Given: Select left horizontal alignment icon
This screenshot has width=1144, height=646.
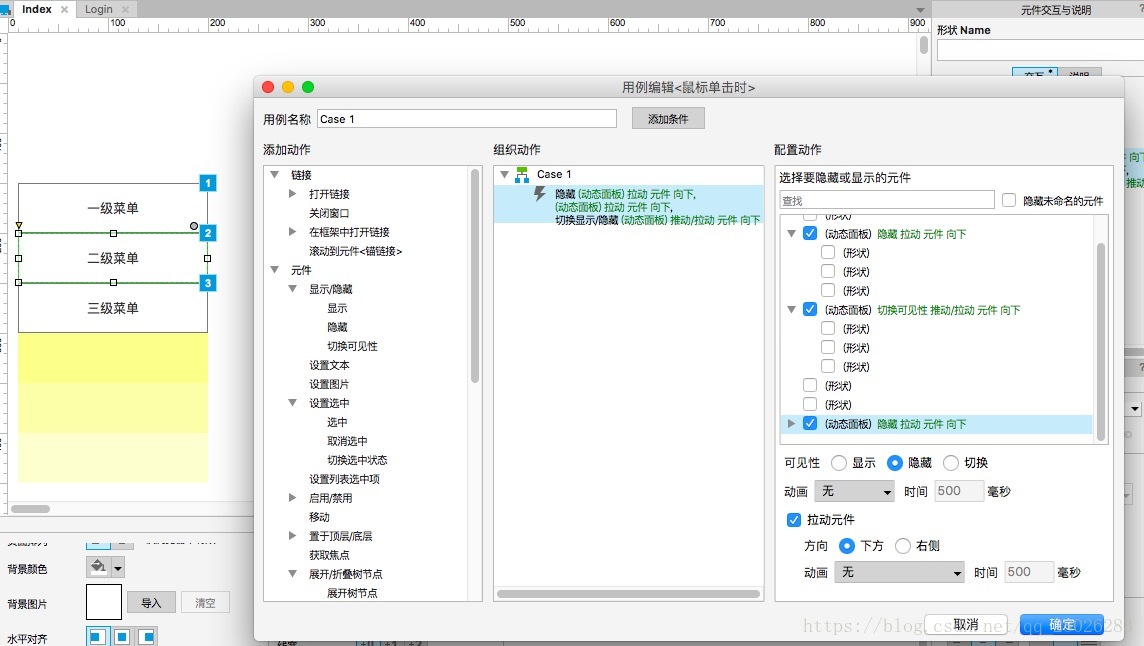Looking at the screenshot, I should coord(97,637).
